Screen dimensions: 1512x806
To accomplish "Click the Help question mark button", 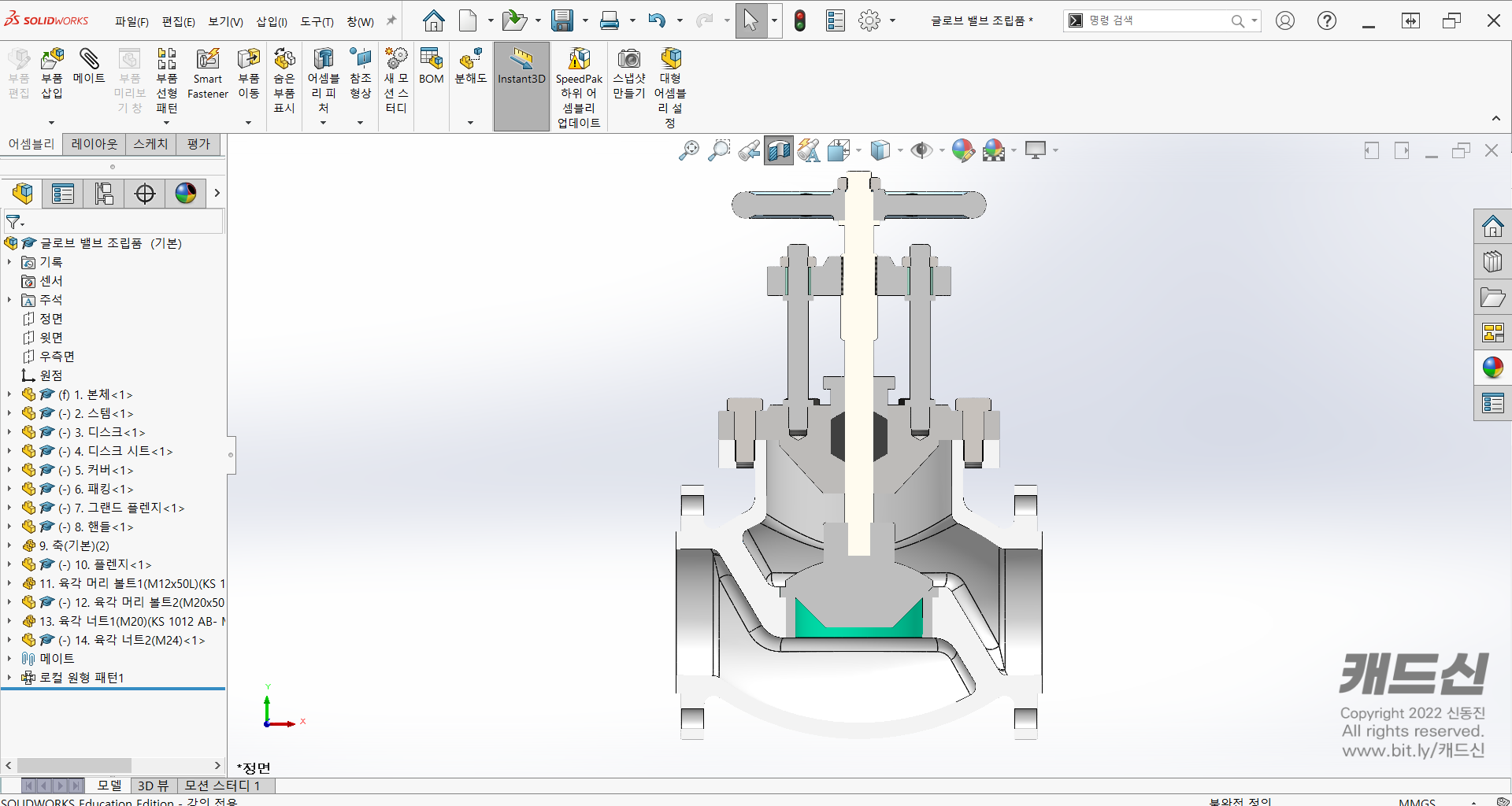I will pos(1327,21).
